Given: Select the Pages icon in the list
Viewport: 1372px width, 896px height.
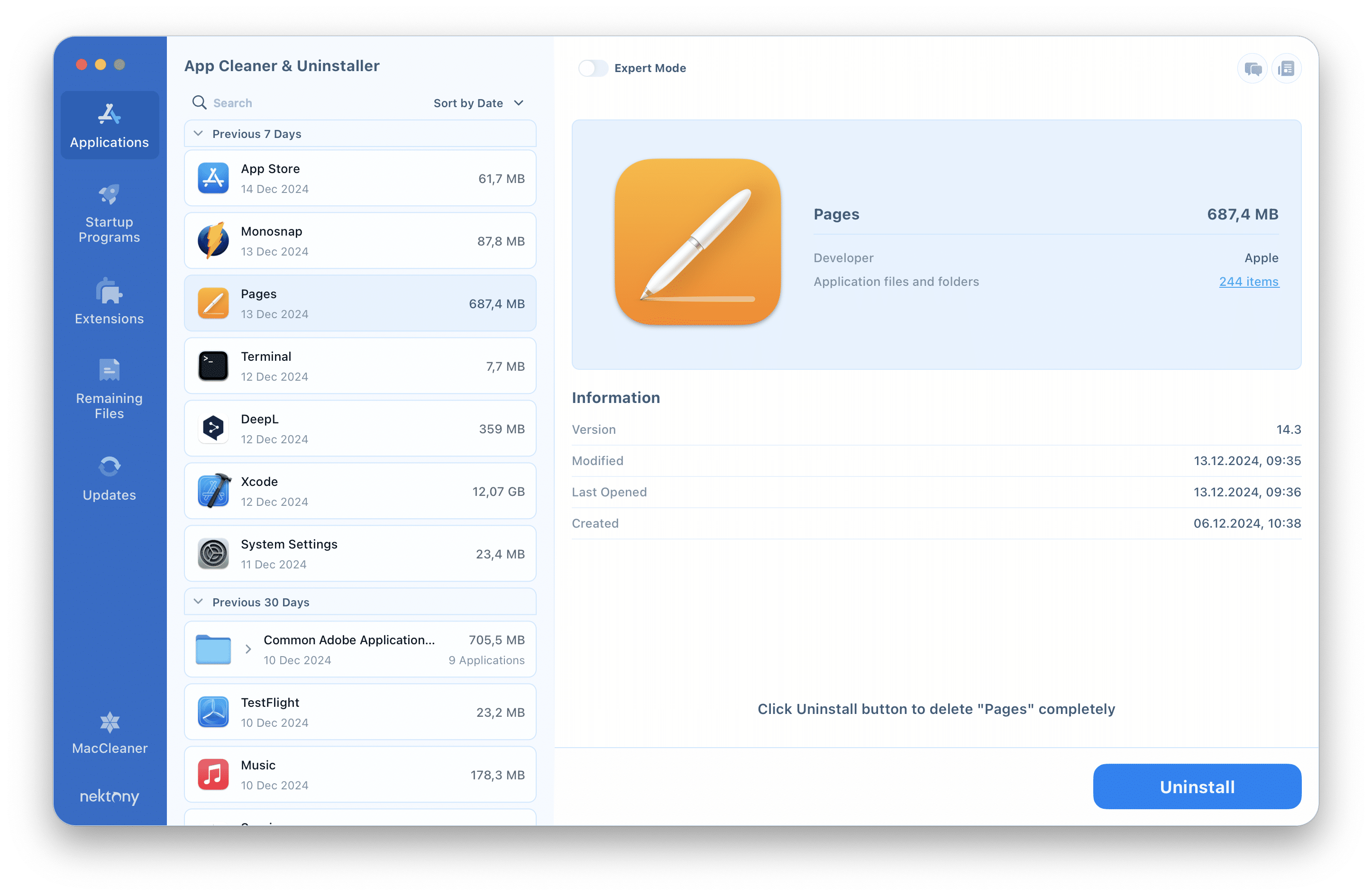Looking at the screenshot, I should click(x=213, y=303).
